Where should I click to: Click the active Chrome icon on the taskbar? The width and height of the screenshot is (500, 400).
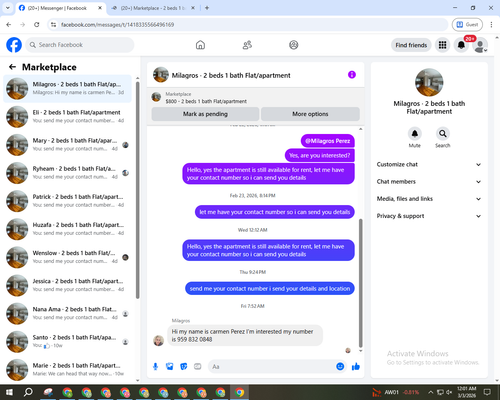(x=239, y=392)
